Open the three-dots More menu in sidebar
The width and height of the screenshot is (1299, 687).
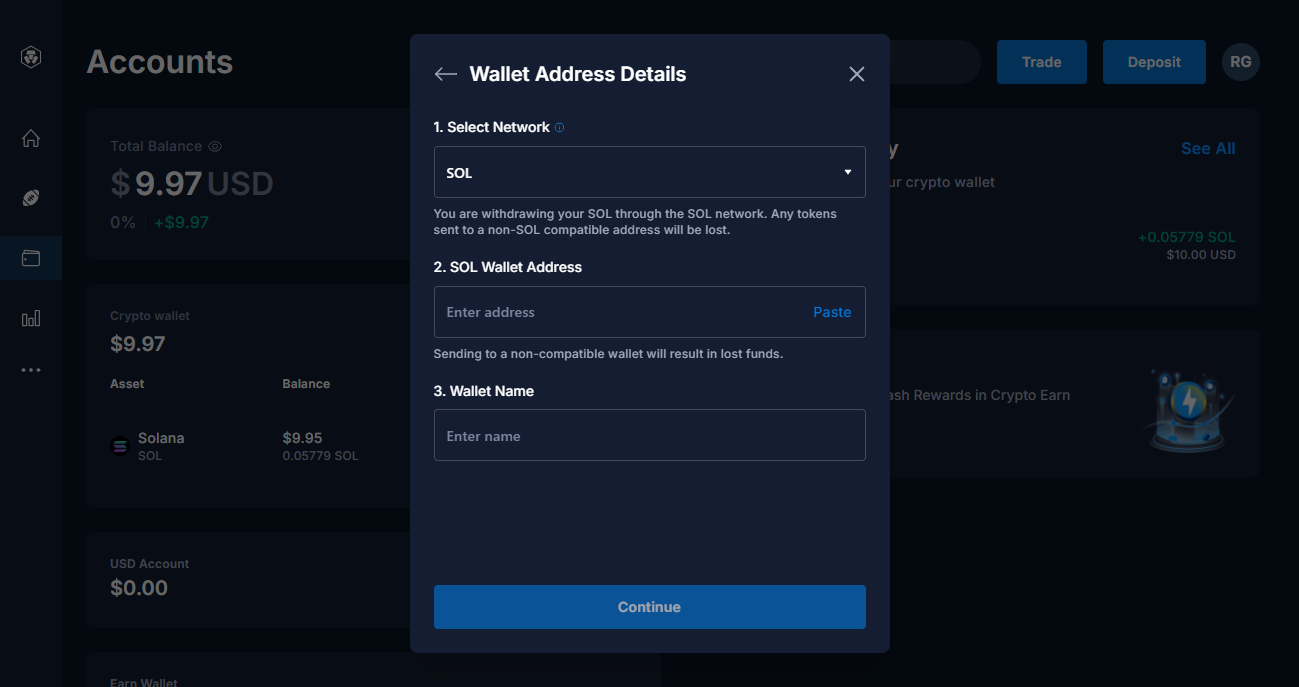[31, 370]
